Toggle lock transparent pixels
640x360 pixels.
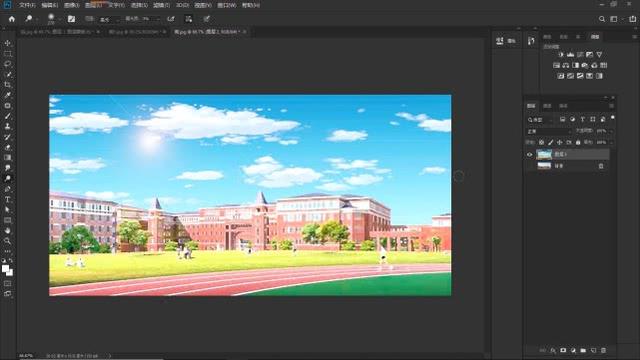coord(541,142)
